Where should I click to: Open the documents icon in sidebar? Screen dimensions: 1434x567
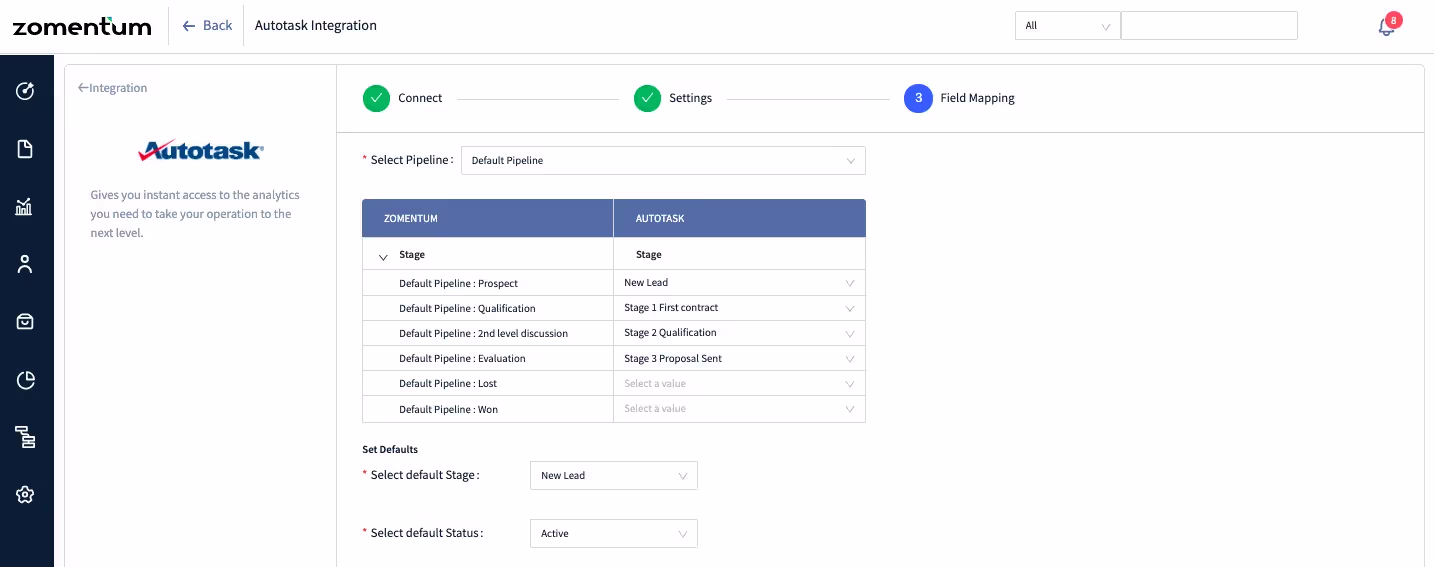26,149
